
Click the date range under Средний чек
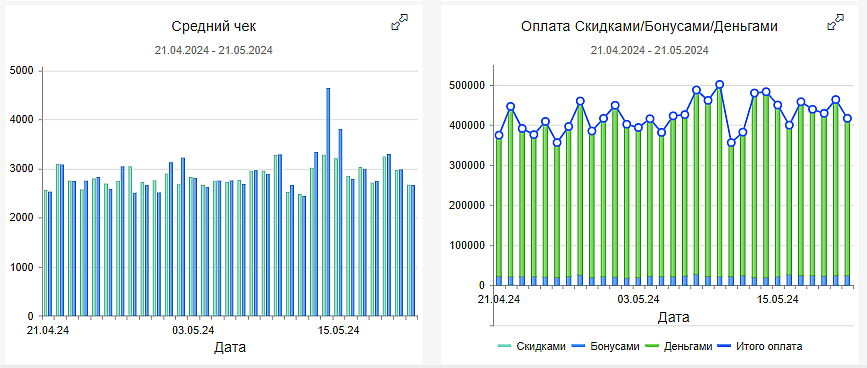(x=213, y=50)
